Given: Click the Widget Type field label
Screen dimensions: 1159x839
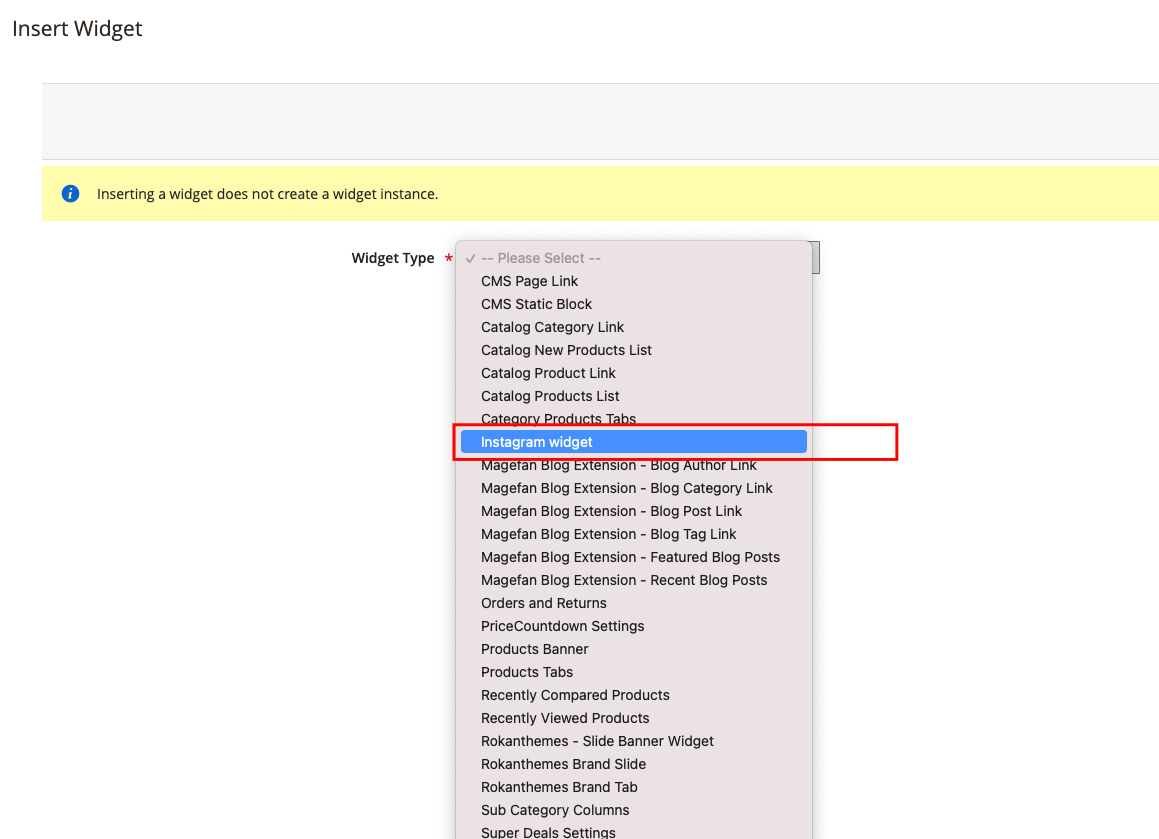Looking at the screenshot, I should click(x=392, y=258).
